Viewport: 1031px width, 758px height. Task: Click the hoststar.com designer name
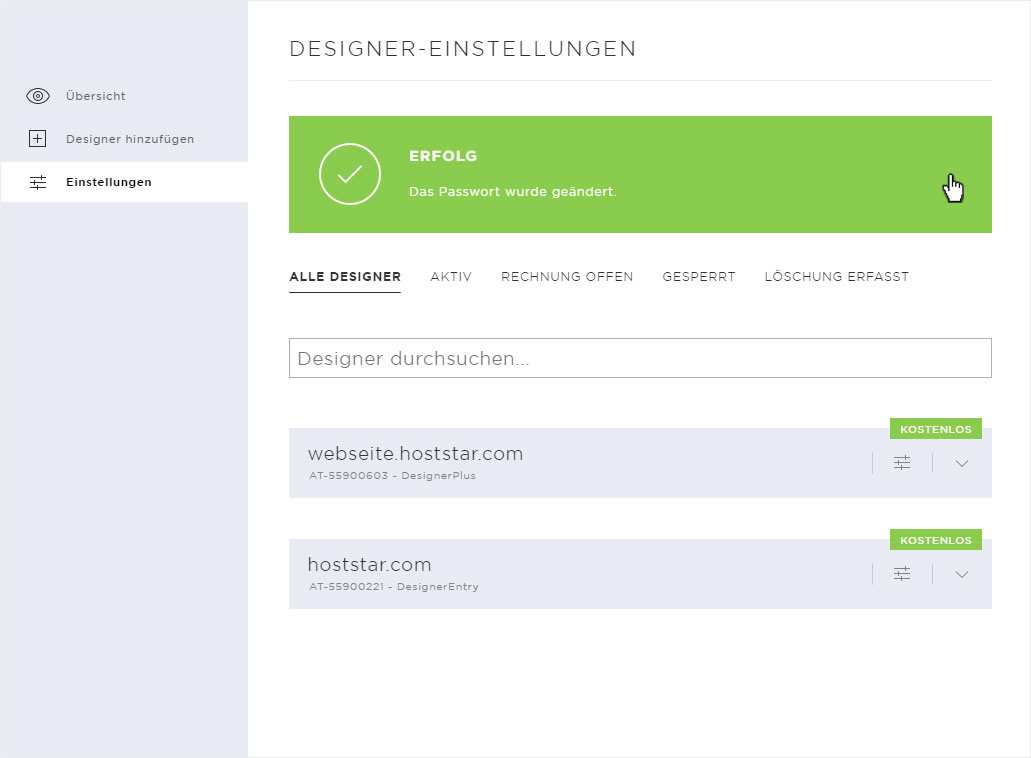[x=370, y=565]
